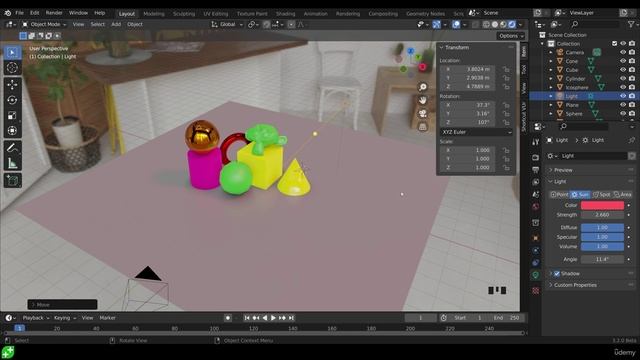Switch perspective/orthographic grid icon

(423, 127)
